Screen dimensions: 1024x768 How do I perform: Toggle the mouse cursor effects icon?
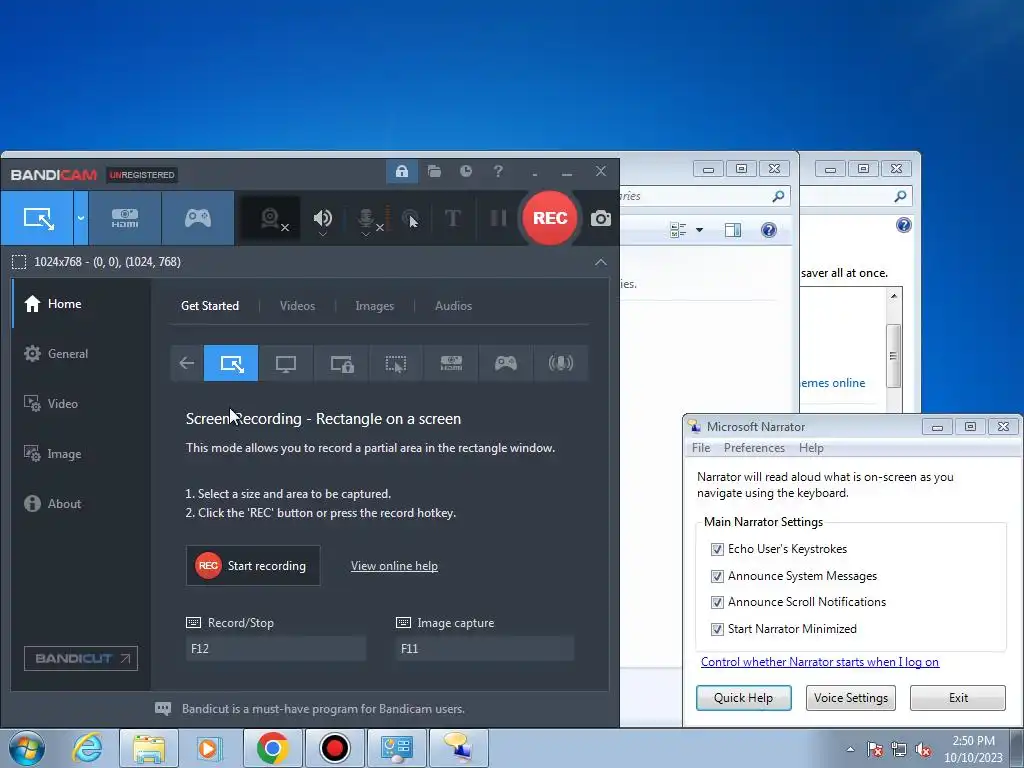[411, 218]
